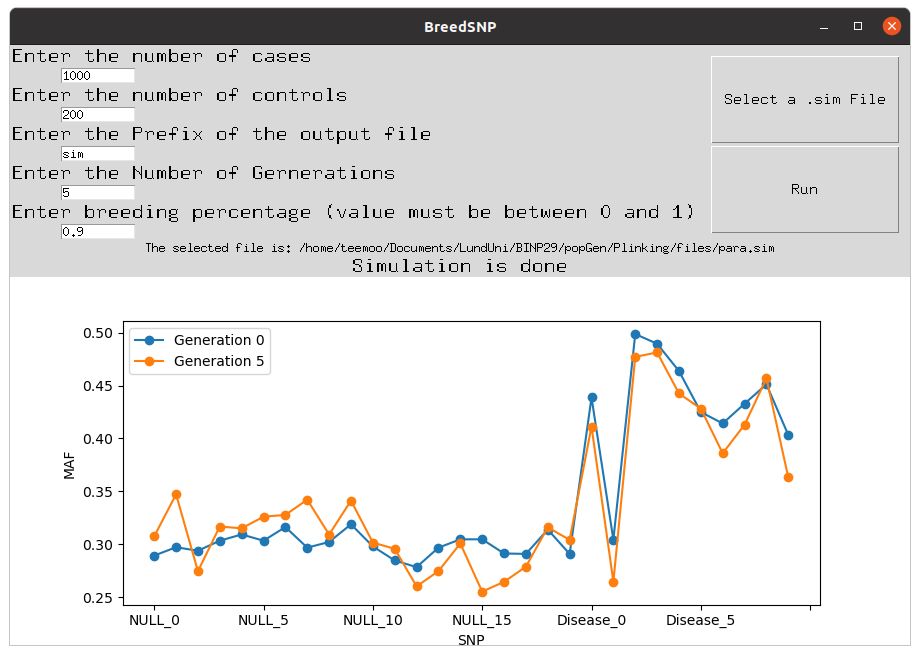Image resolution: width=920 pixels, height=655 pixels.
Task: Click the blue line swatch in the legend
Action: pos(150,339)
